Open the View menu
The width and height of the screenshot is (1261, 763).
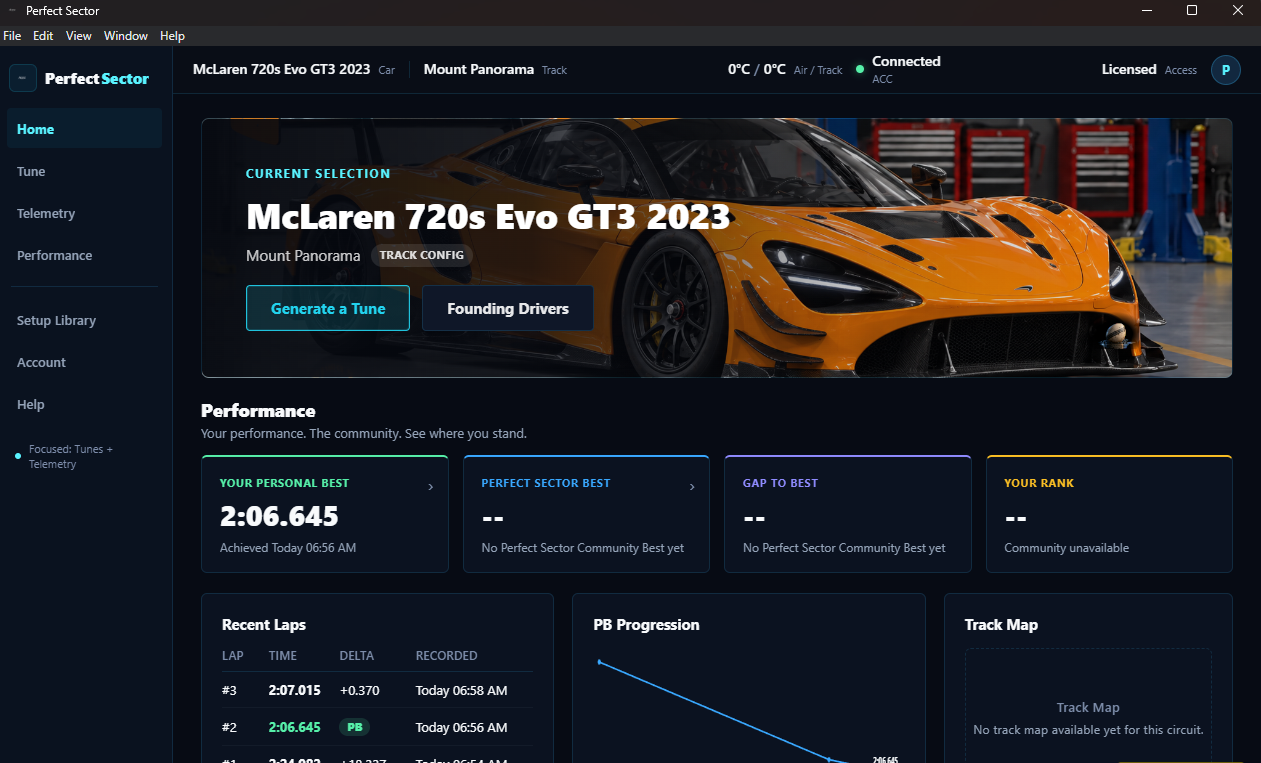click(79, 36)
